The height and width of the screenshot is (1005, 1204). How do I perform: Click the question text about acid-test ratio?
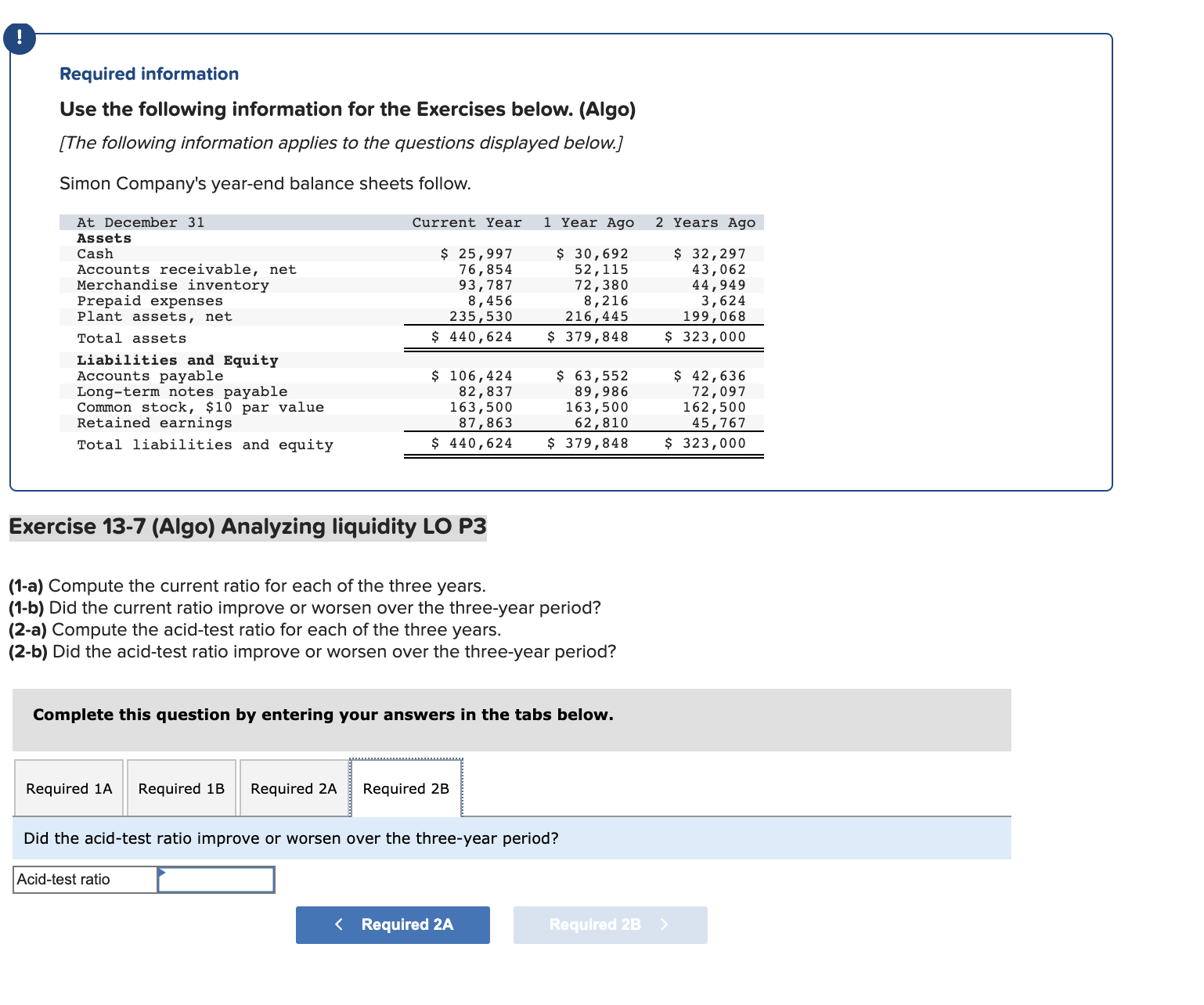pos(291,838)
